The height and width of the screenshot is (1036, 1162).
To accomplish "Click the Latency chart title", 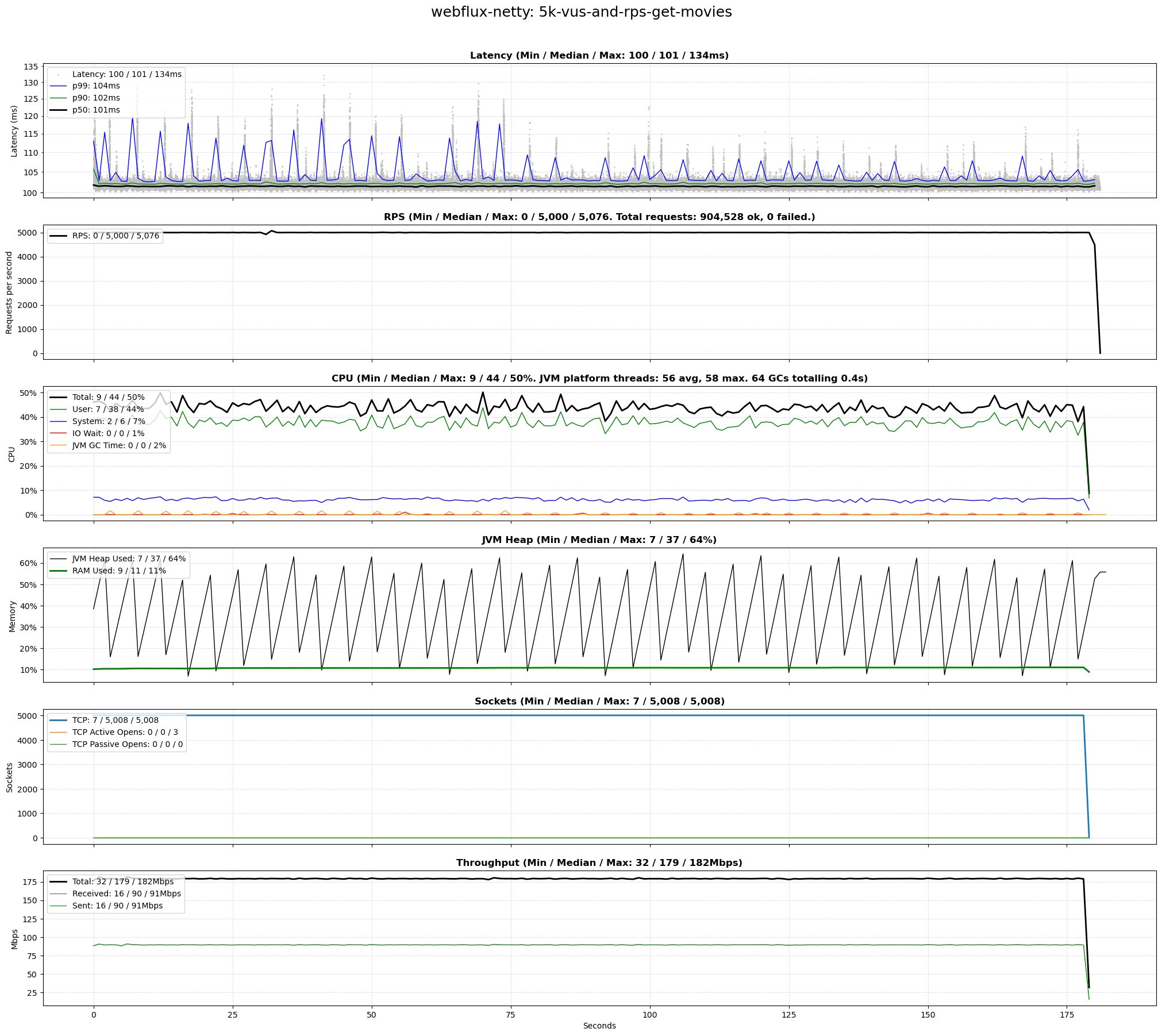I will [x=599, y=56].
